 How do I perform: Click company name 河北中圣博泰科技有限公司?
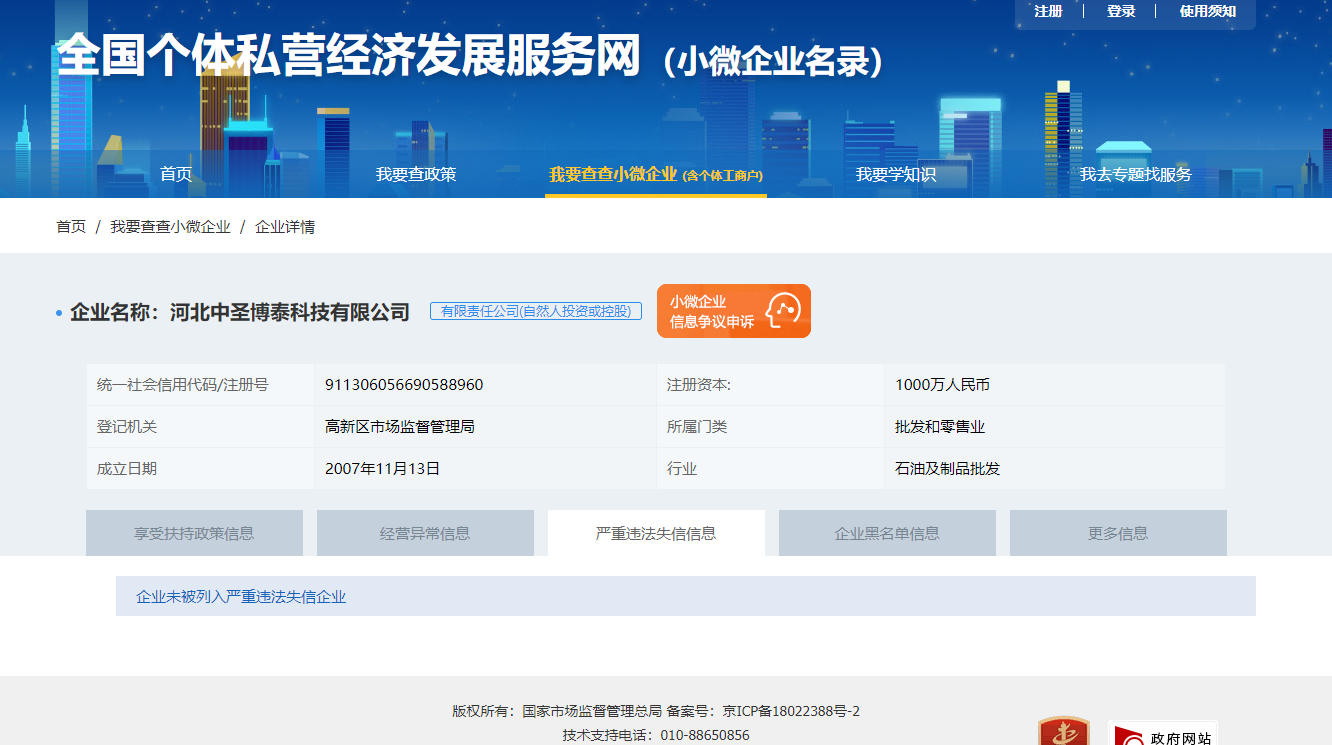click(x=290, y=312)
